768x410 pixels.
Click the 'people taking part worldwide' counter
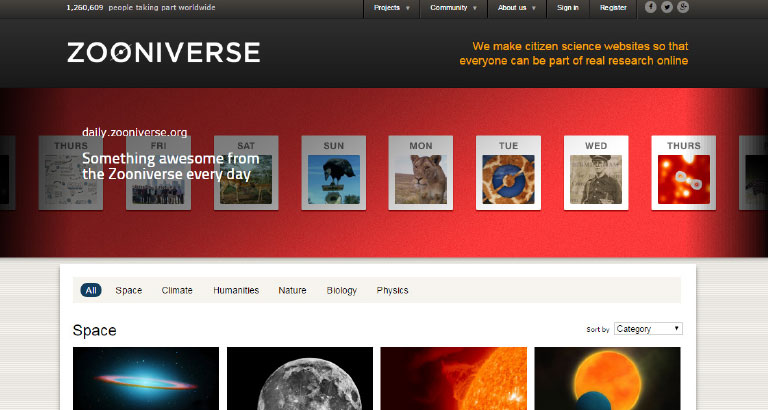pos(141,7)
